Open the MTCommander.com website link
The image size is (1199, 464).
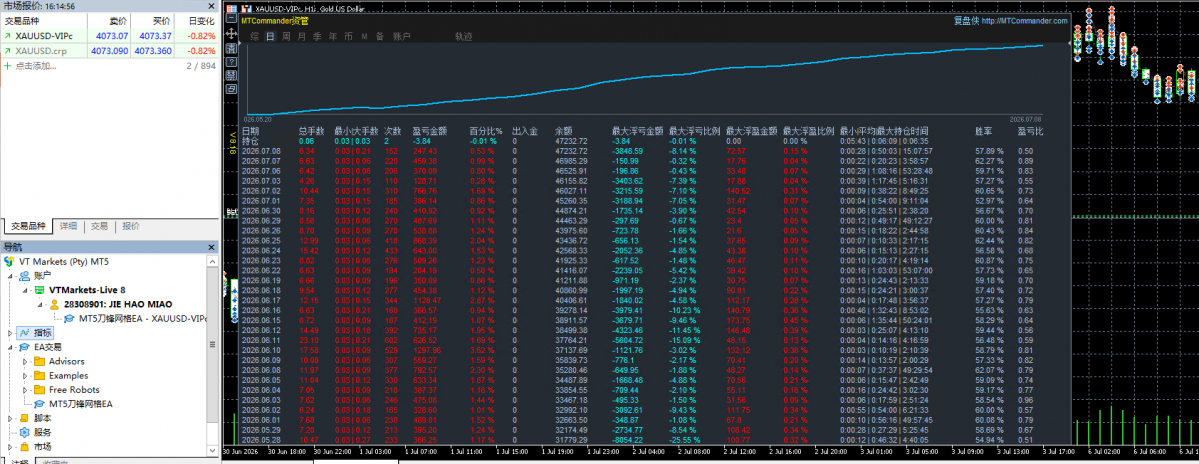[1024, 21]
